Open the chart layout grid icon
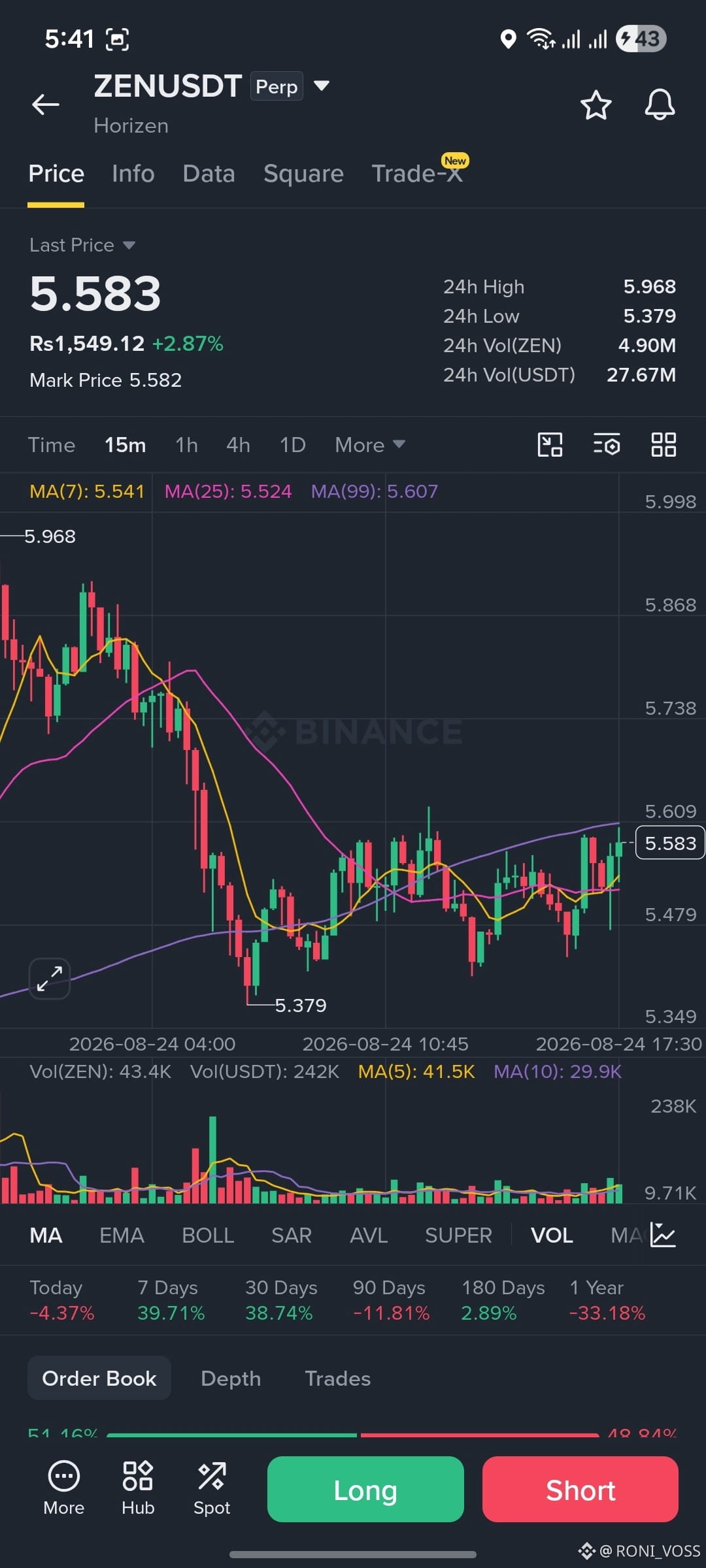This screenshot has height=1568, width=706. pyautogui.click(x=664, y=445)
